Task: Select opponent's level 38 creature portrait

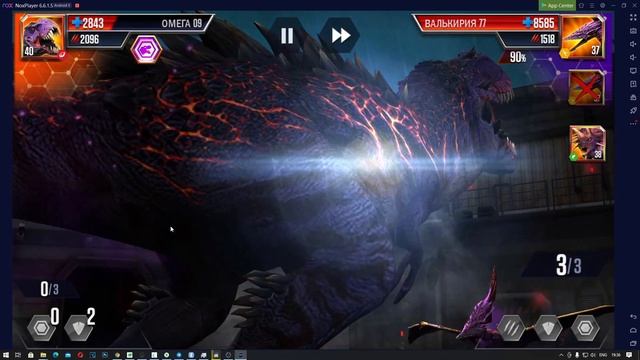Action: coord(587,143)
